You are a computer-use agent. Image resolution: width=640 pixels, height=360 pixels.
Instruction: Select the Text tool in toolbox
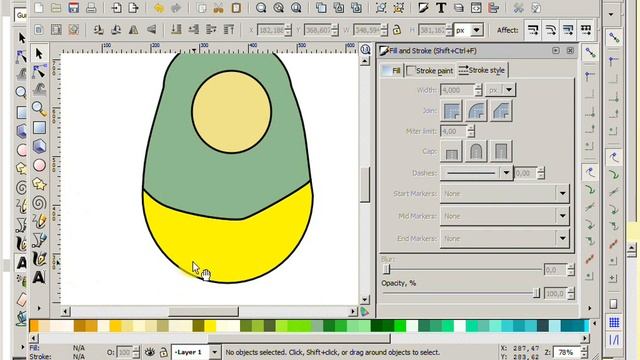pos(39,278)
